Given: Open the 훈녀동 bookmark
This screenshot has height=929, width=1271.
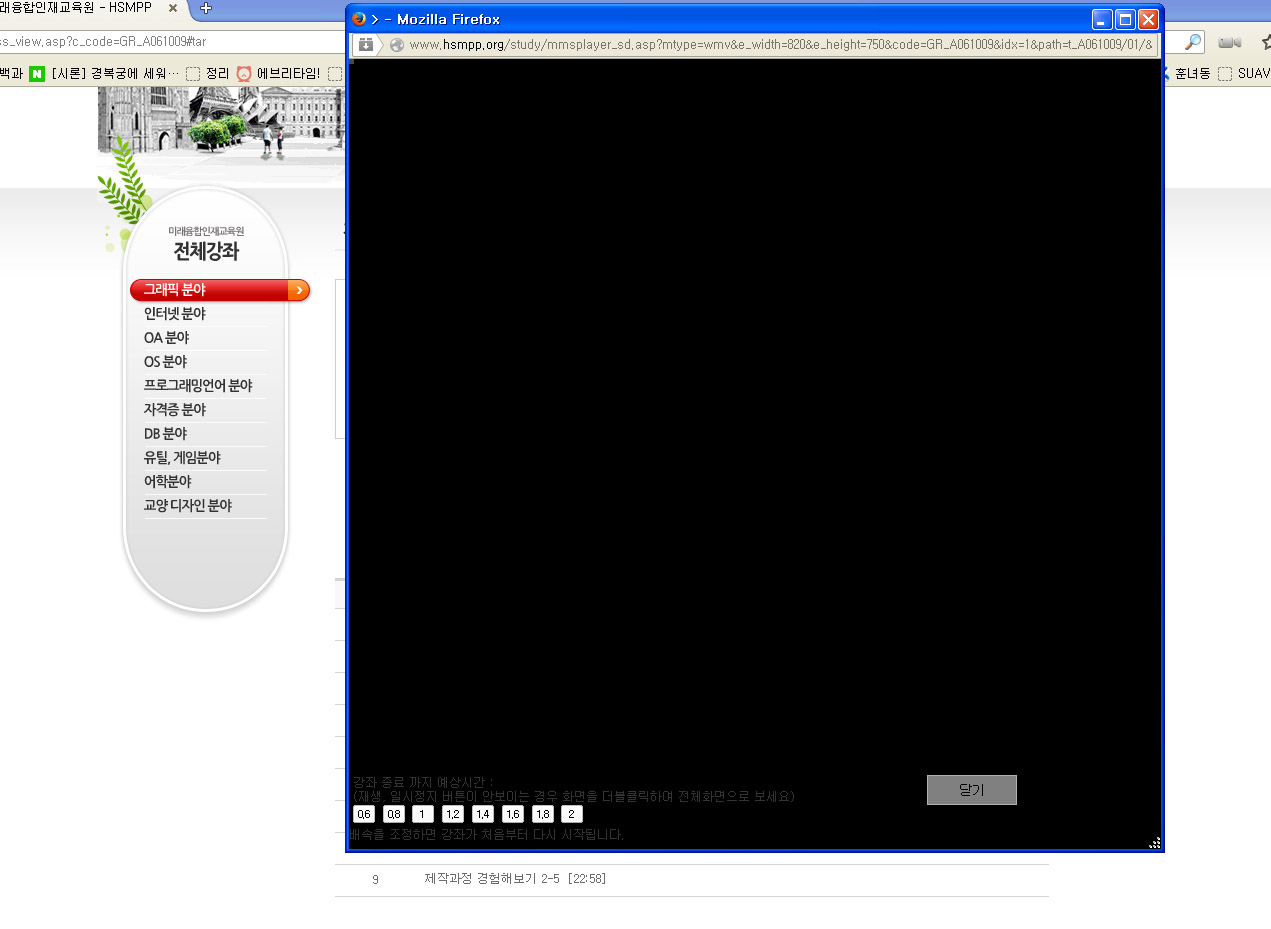Looking at the screenshot, I should point(1185,73).
